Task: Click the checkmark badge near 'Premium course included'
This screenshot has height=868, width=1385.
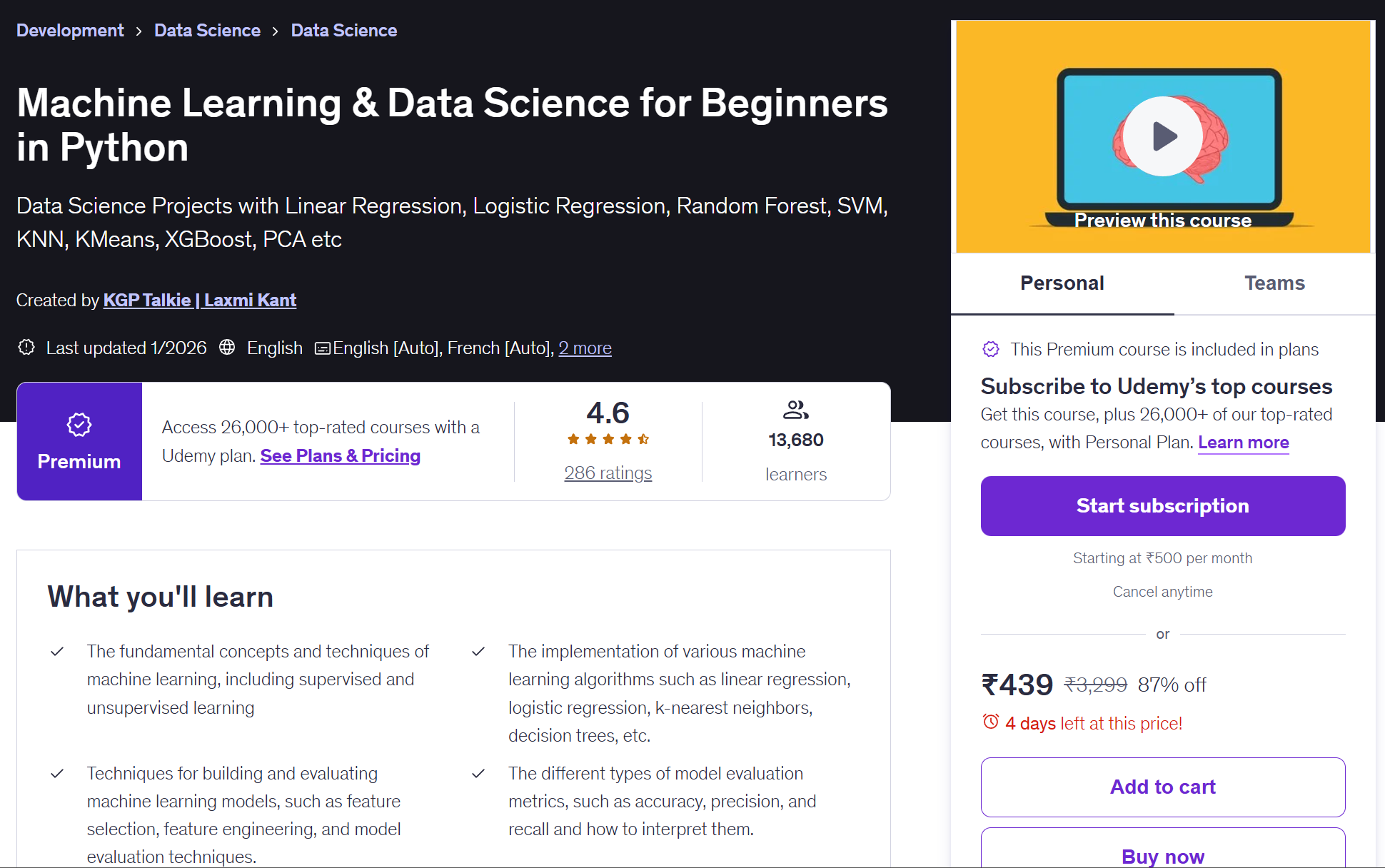Action: (x=992, y=349)
